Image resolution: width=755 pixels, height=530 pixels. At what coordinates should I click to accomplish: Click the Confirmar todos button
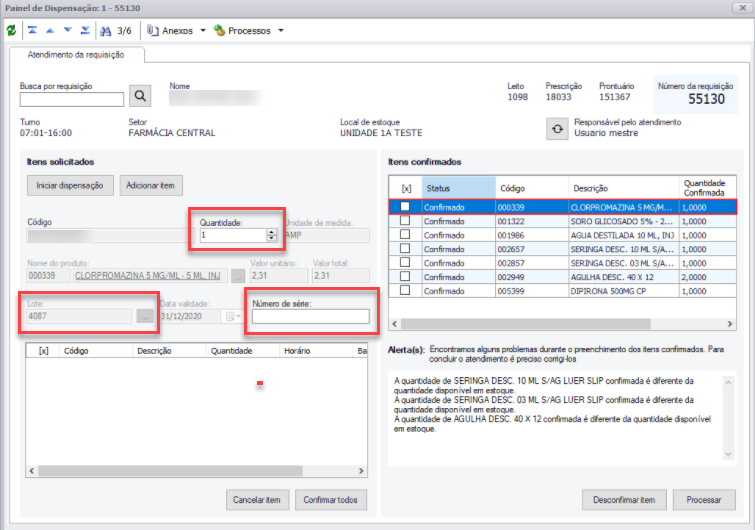(331, 500)
